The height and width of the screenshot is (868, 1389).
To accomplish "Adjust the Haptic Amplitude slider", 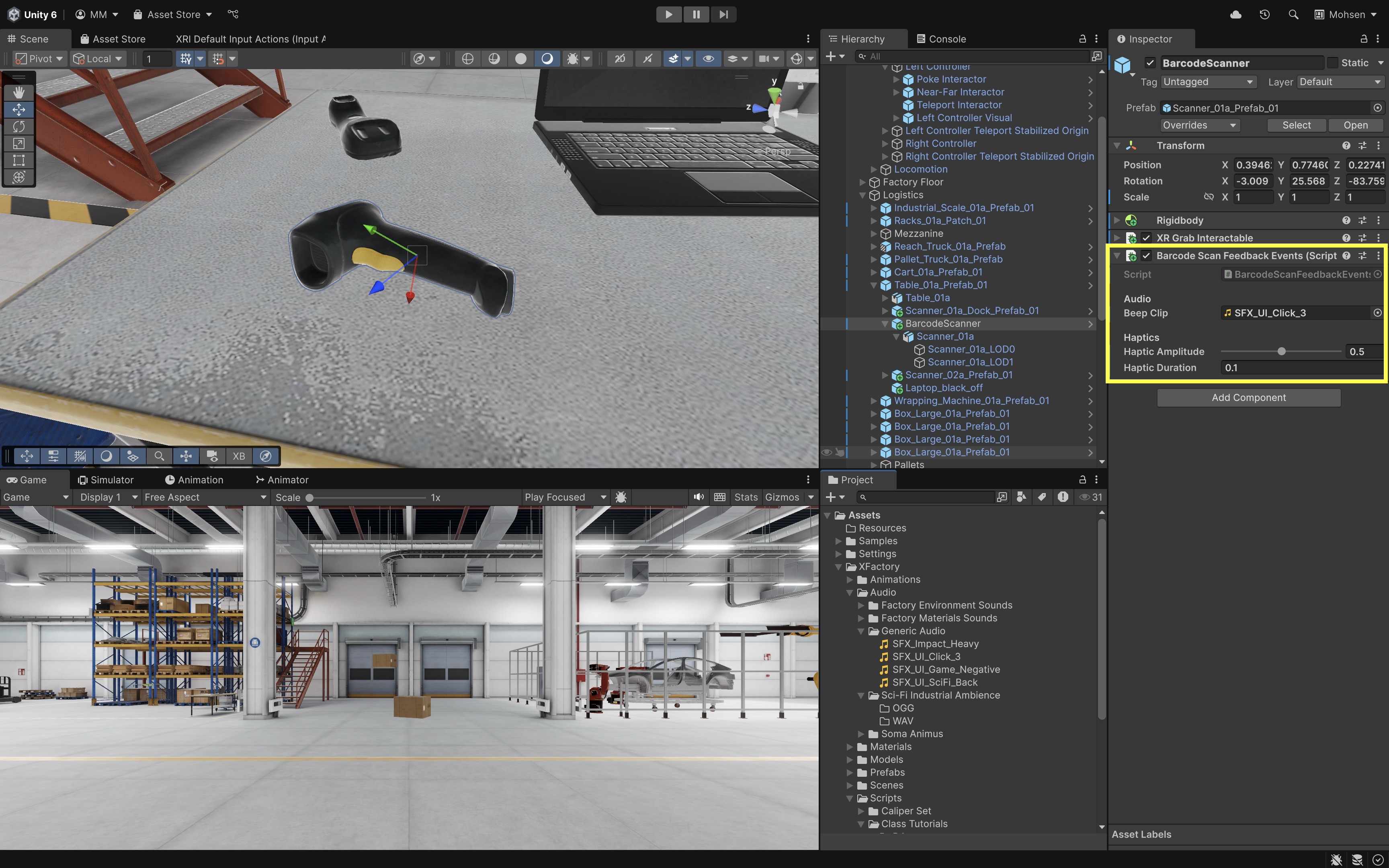I will pyautogui.click(x=1281, y=351).
